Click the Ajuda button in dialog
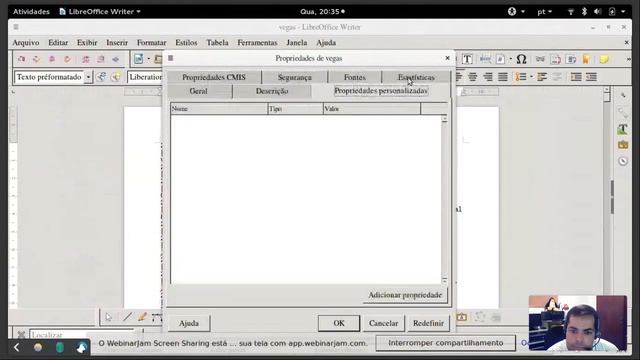This screenshot has height=360, width=640. tap(189, 323)
